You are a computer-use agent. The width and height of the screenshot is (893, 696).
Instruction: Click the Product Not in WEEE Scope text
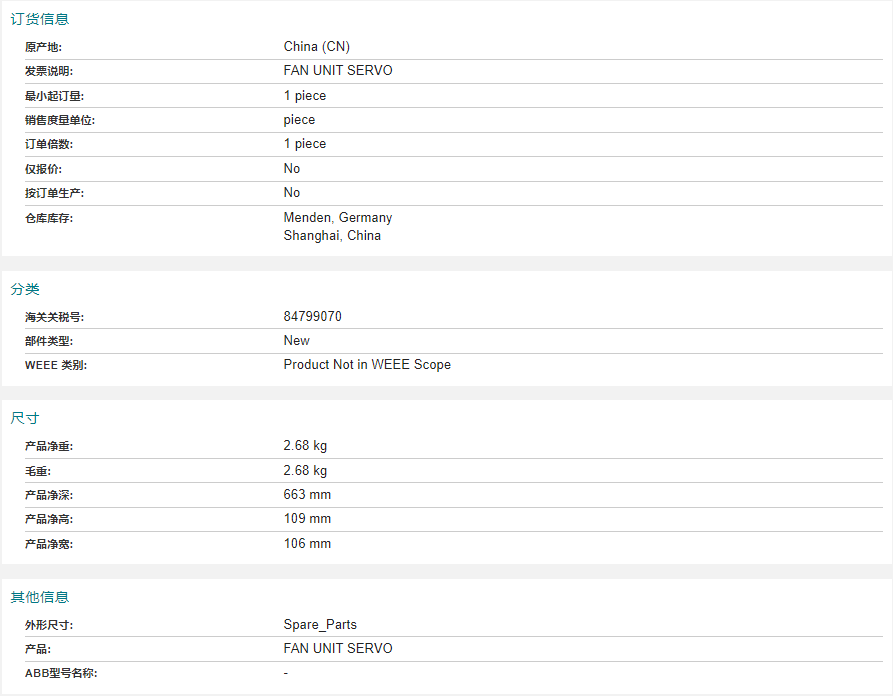pyautogui.click(x=367, y=365)
